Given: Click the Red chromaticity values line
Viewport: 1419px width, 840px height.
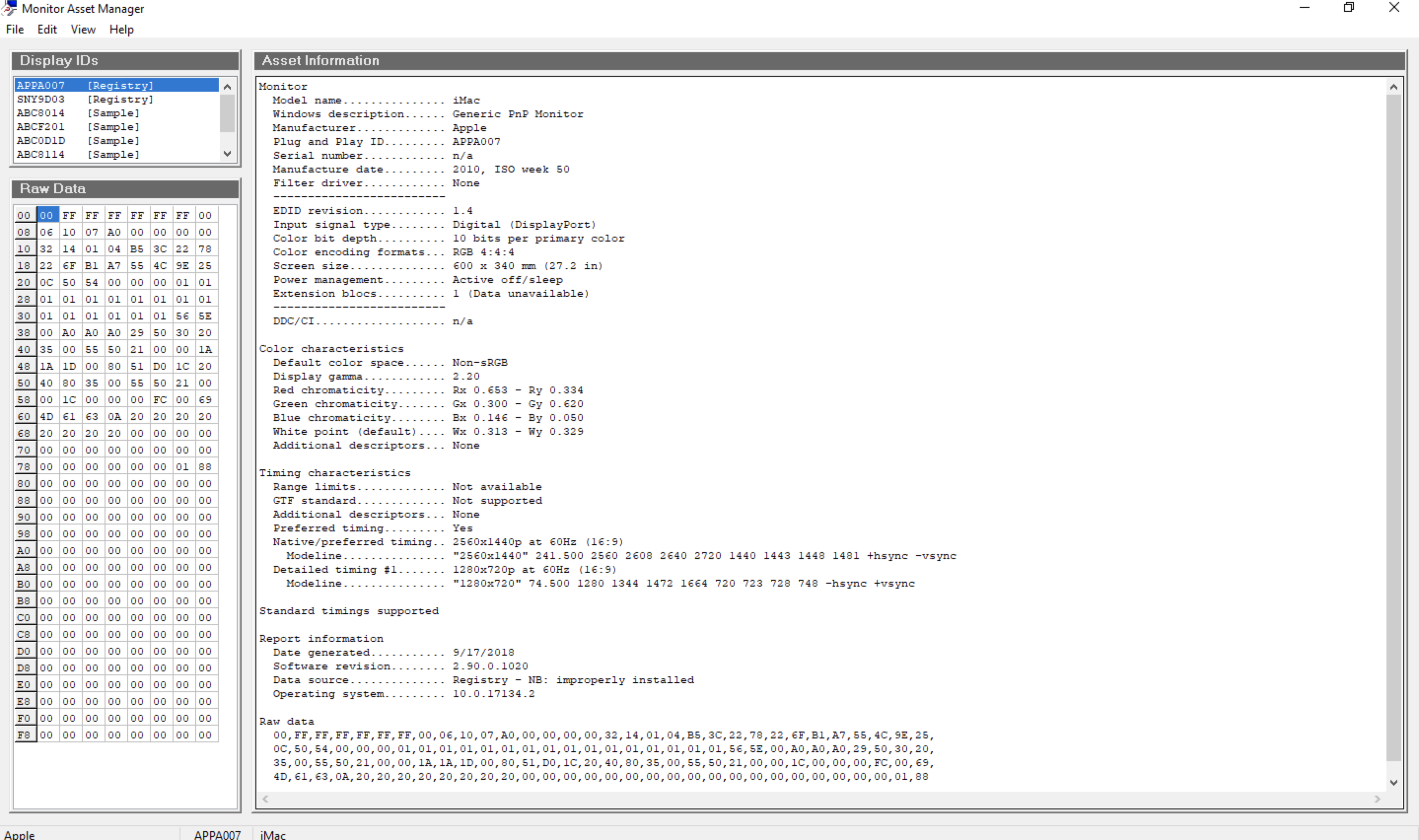Looking at the screenshot, I should click(428, 390).
